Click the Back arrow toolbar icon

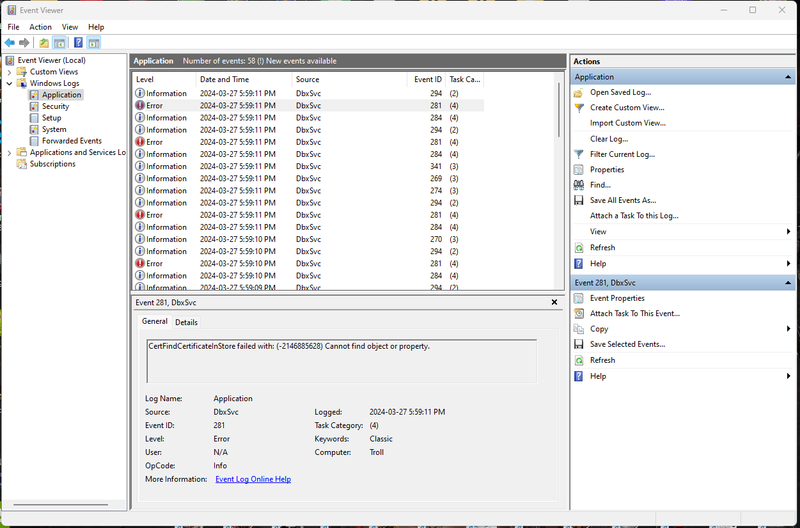pyautogui.click(x=10, y=43)
